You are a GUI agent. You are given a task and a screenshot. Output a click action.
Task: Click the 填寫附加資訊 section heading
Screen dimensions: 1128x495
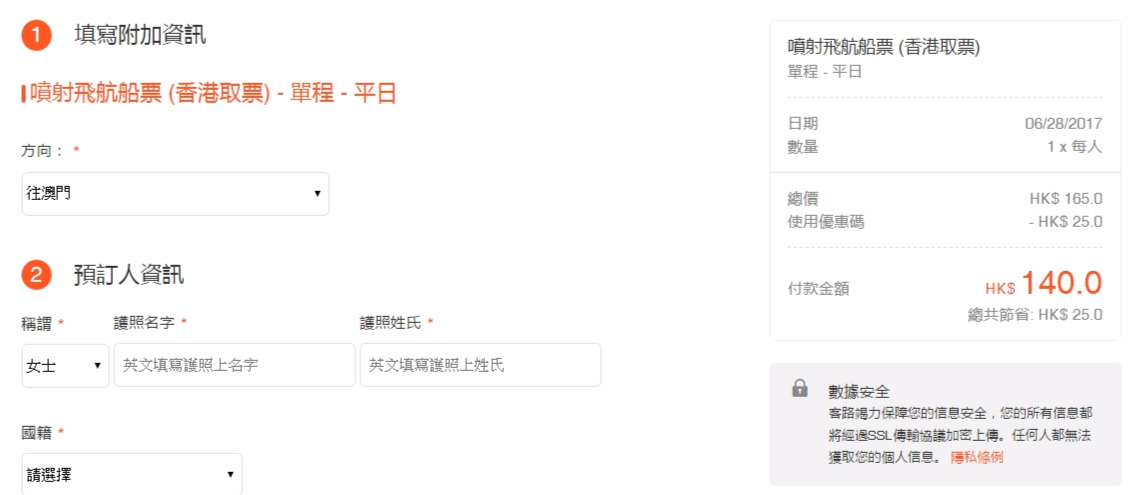coord(140,36)
